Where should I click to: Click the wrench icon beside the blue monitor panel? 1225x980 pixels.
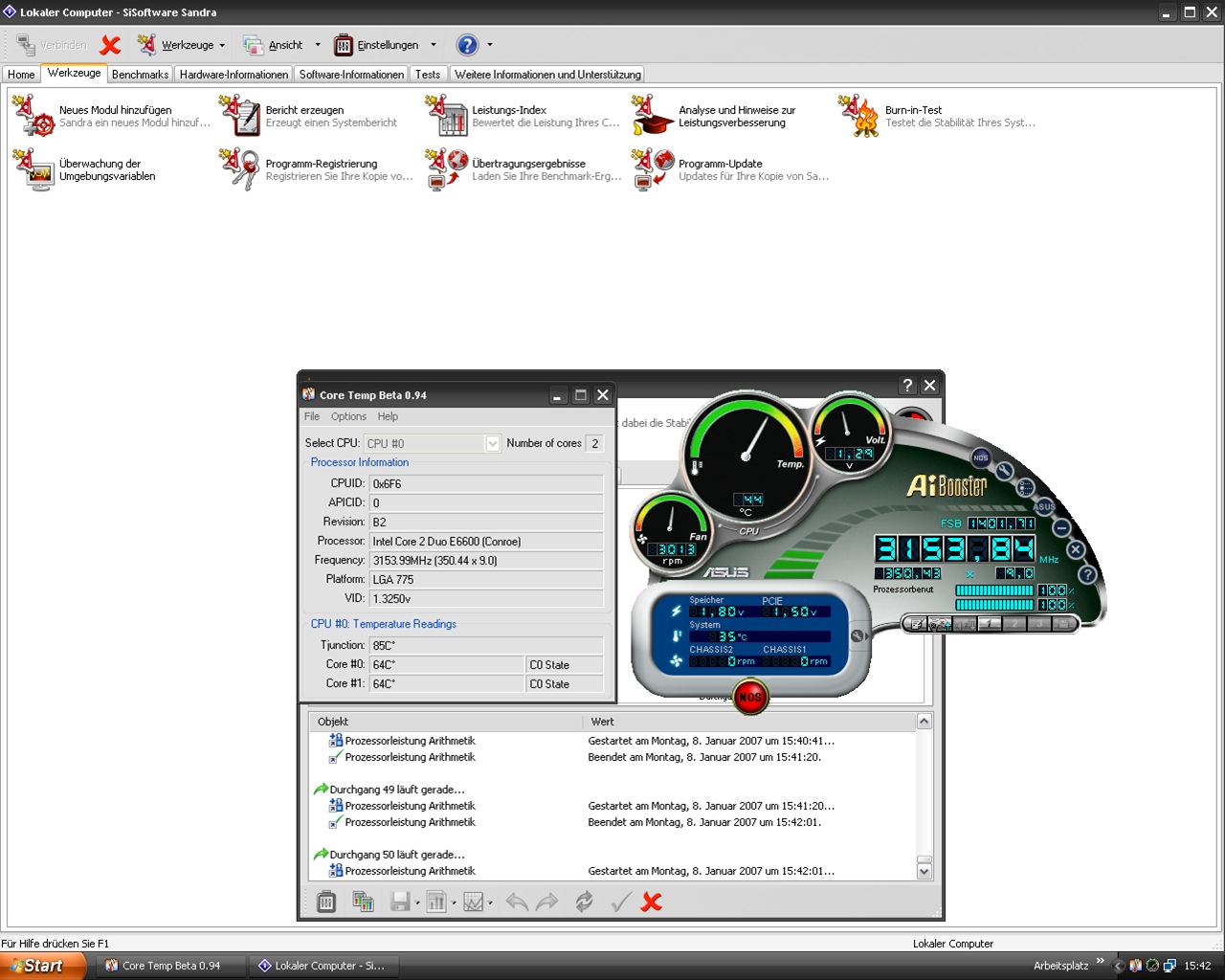857,635
